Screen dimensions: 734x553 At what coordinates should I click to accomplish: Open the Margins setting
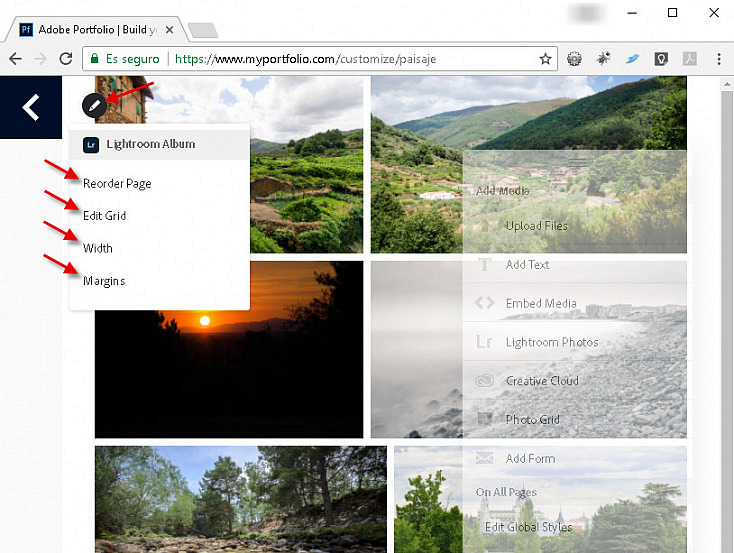tap(104, 281)
